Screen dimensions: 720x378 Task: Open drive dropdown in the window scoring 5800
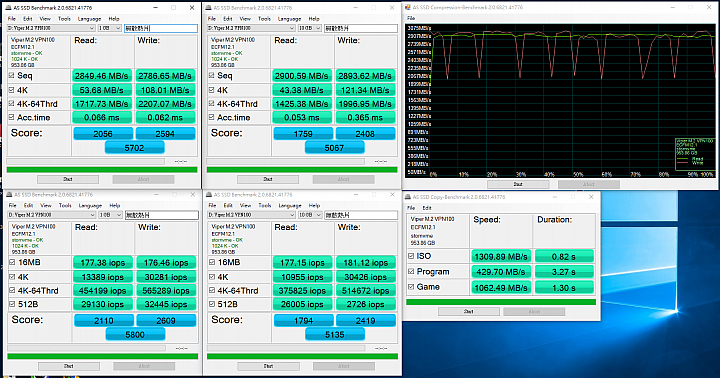(x=51, y=215)
